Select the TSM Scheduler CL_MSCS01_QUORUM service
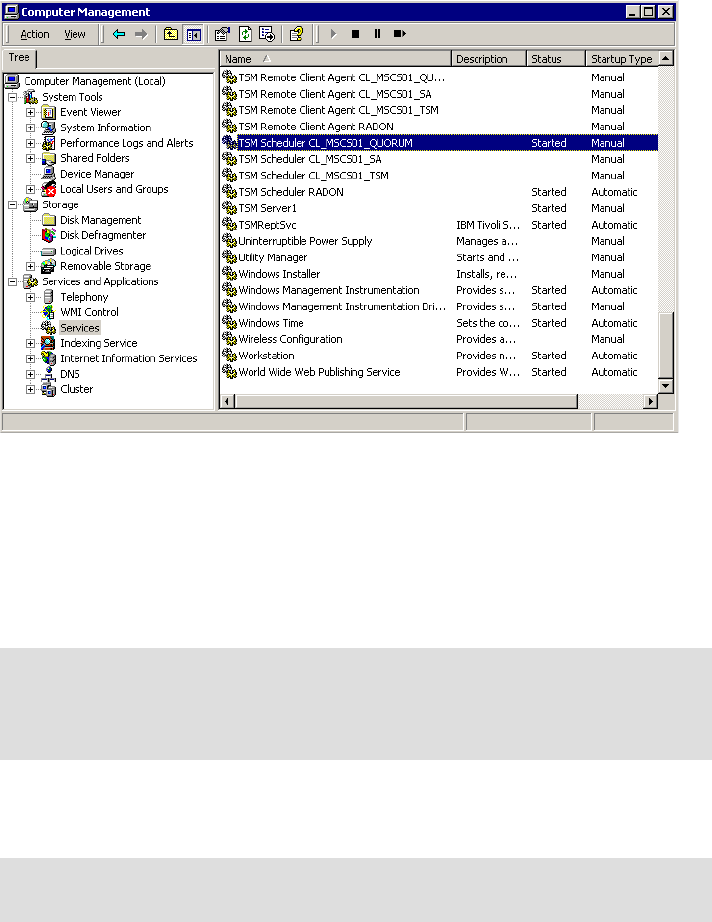Viewport: 712px width, 922px height. tap(439, 143)
